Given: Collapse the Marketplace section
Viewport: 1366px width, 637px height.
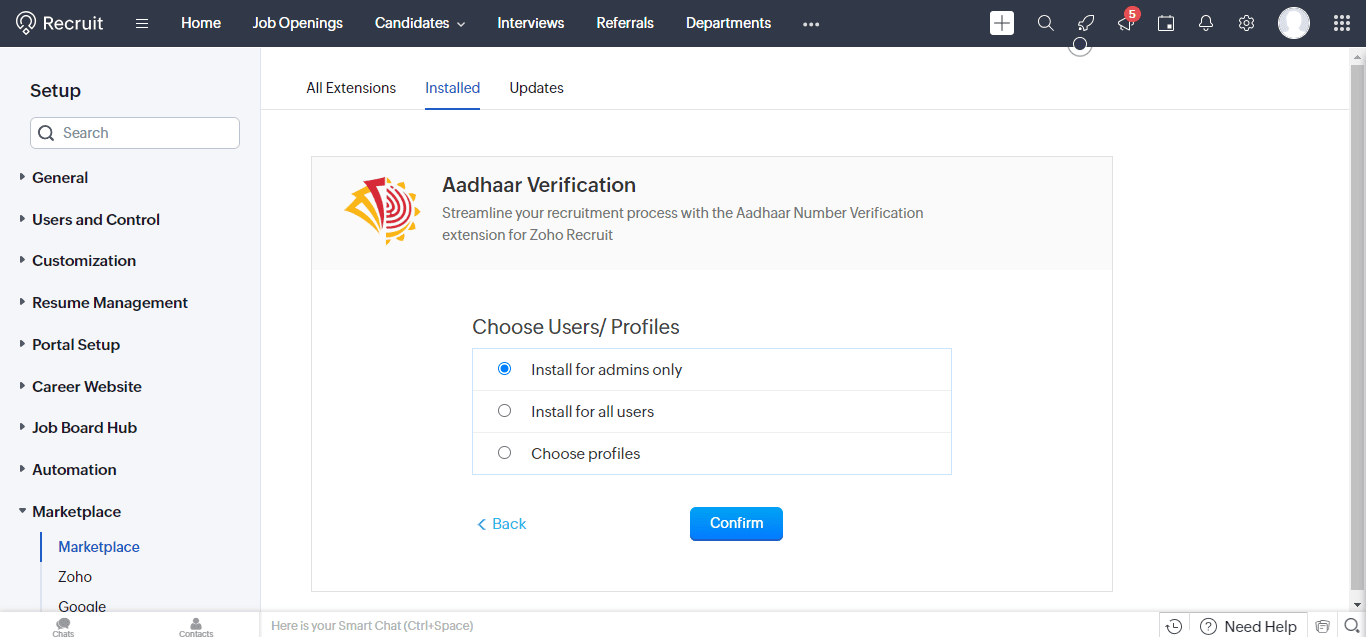Looking at the screenshot, I should pos(76,512).
